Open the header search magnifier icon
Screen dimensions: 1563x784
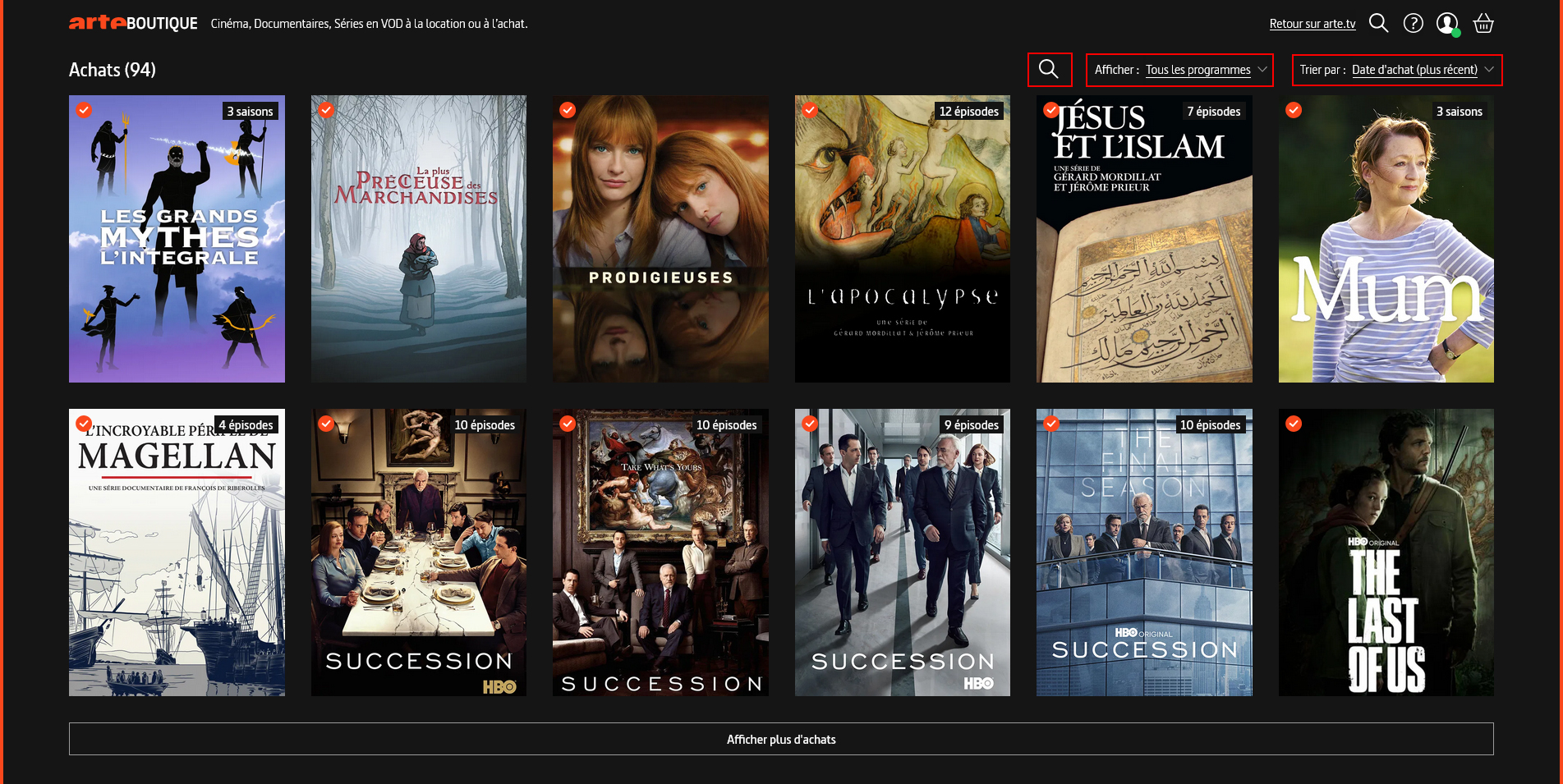(x=1378, y=23)
